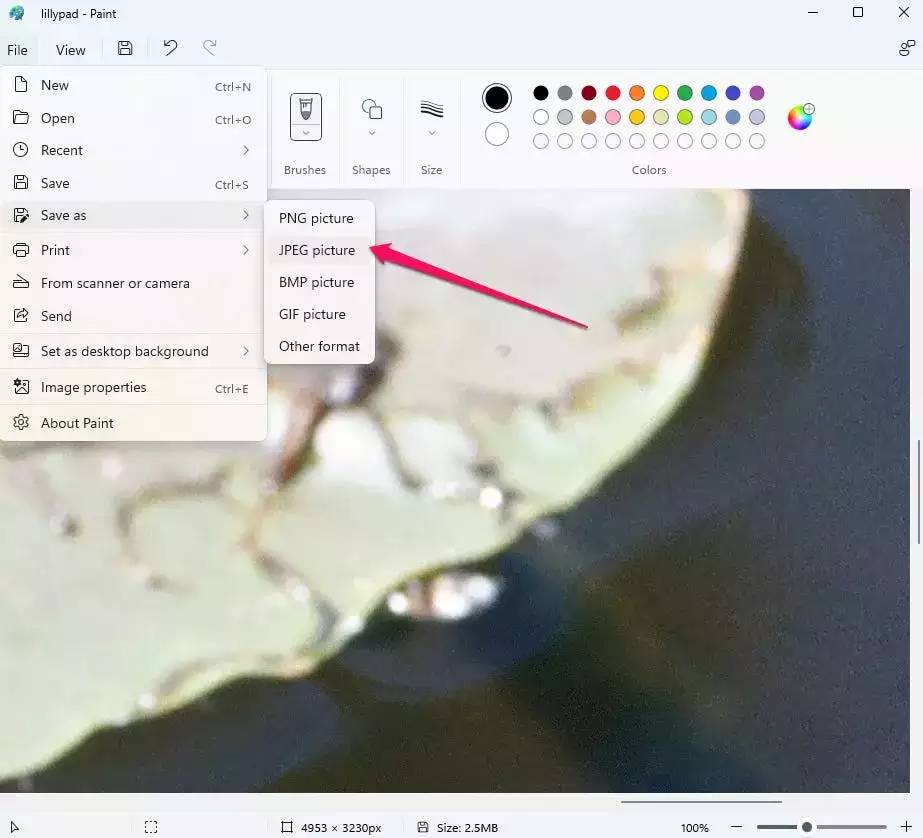
Task: Pick the red color swatch
Action: click(613, 93)
